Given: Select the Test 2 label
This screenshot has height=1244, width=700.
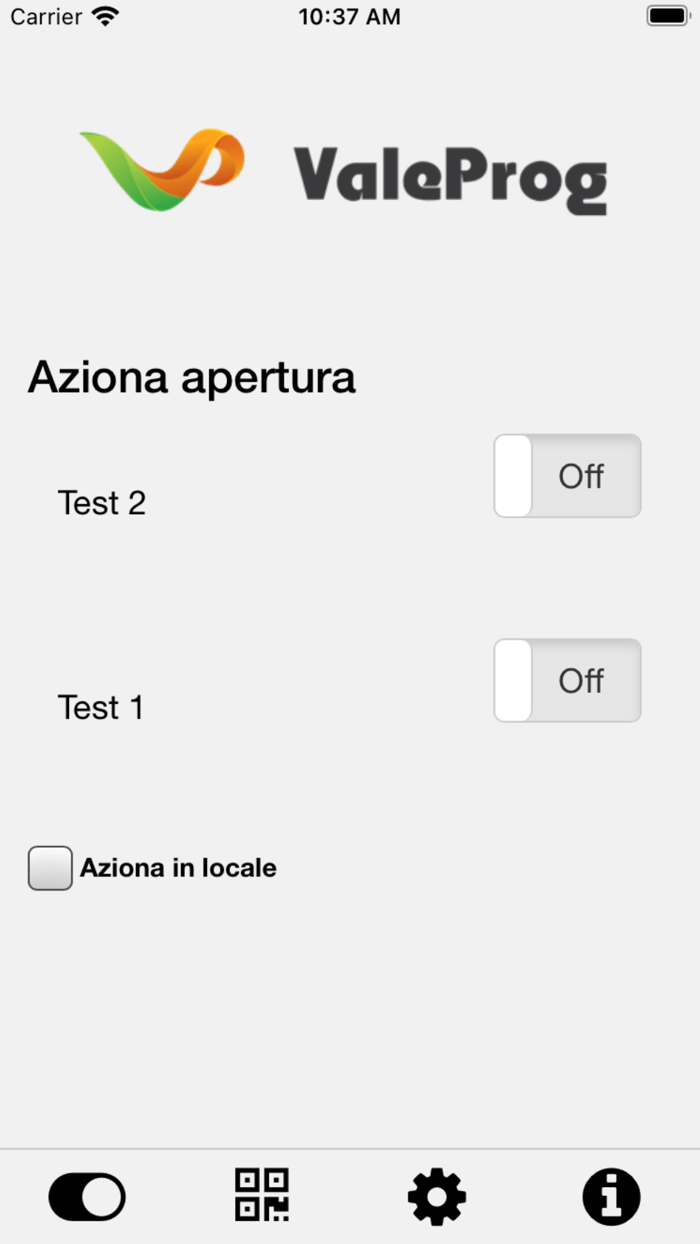Looking at the screenshot, I should [x=102, y=502].
